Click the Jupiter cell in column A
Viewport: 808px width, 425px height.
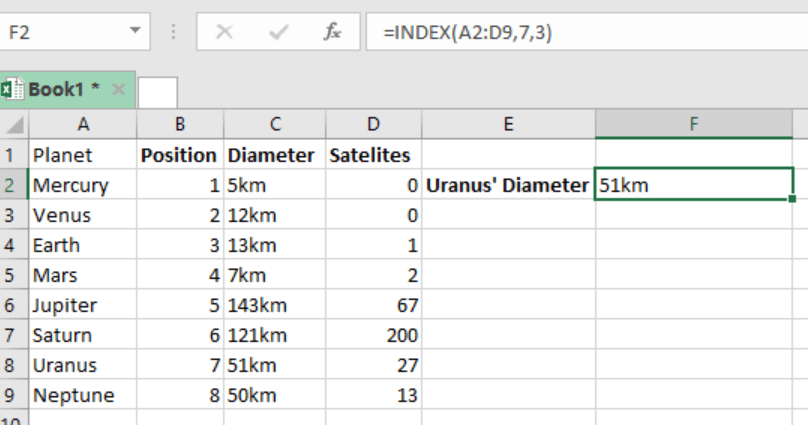tap(83, 305)
